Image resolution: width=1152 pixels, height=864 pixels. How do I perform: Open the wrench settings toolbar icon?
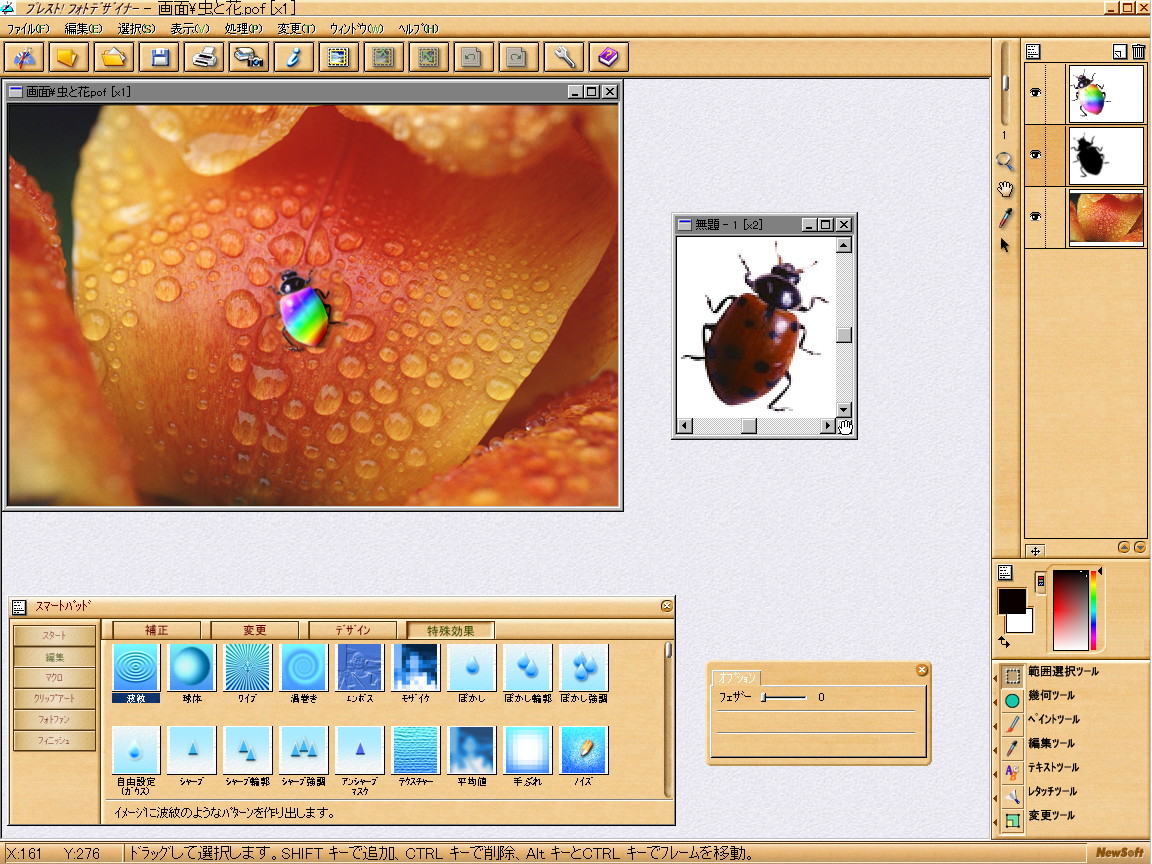click(x=565, y=58)
